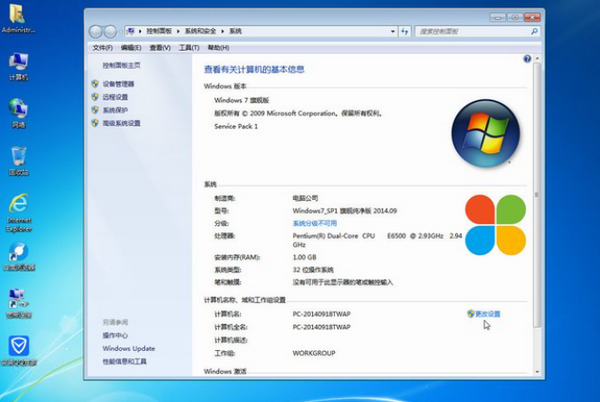Click the 系统分级不可用 rating link
The width and height of the screenshot is (600, 402).
pos(315,223)
